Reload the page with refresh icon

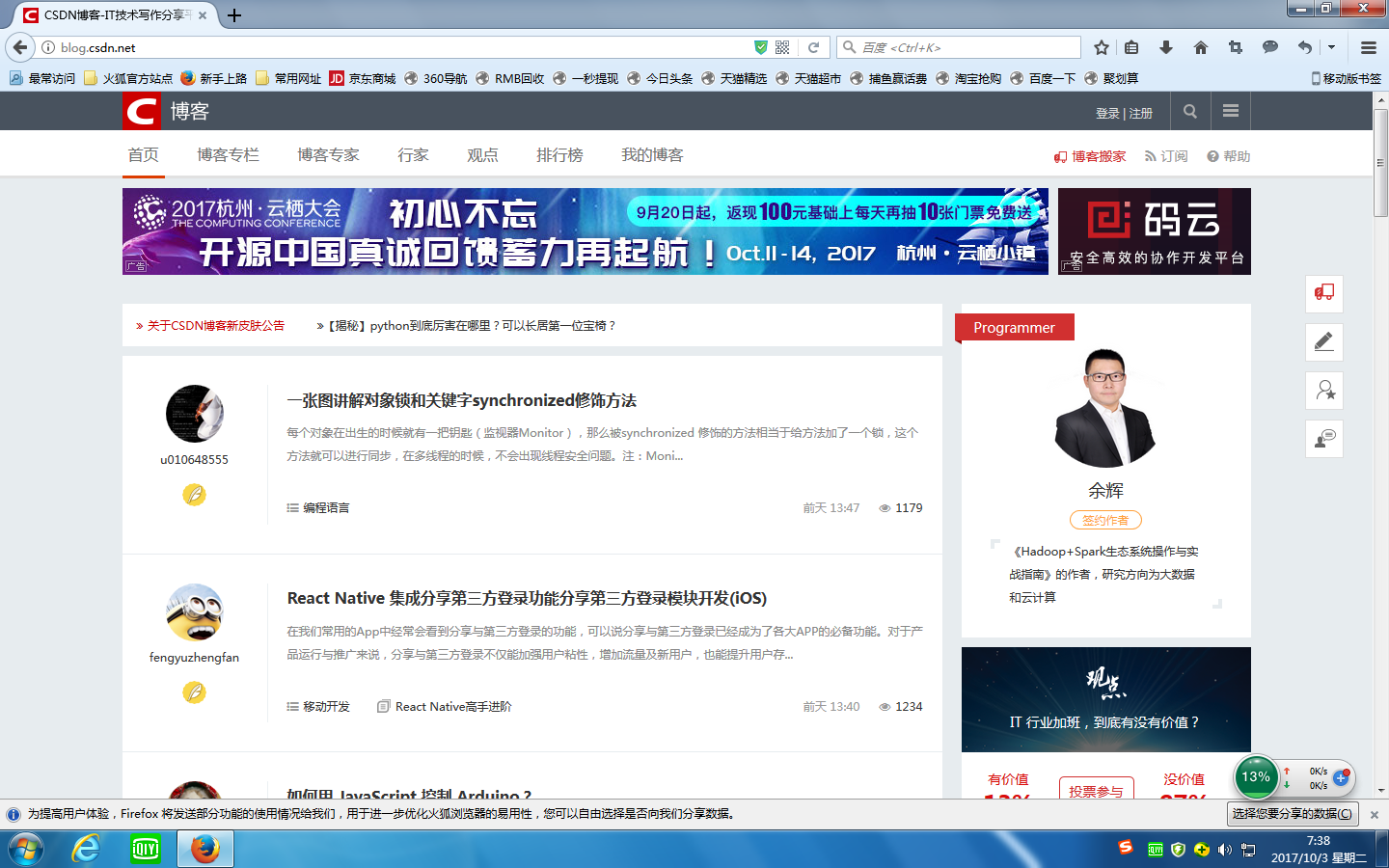tap(814, 47)
